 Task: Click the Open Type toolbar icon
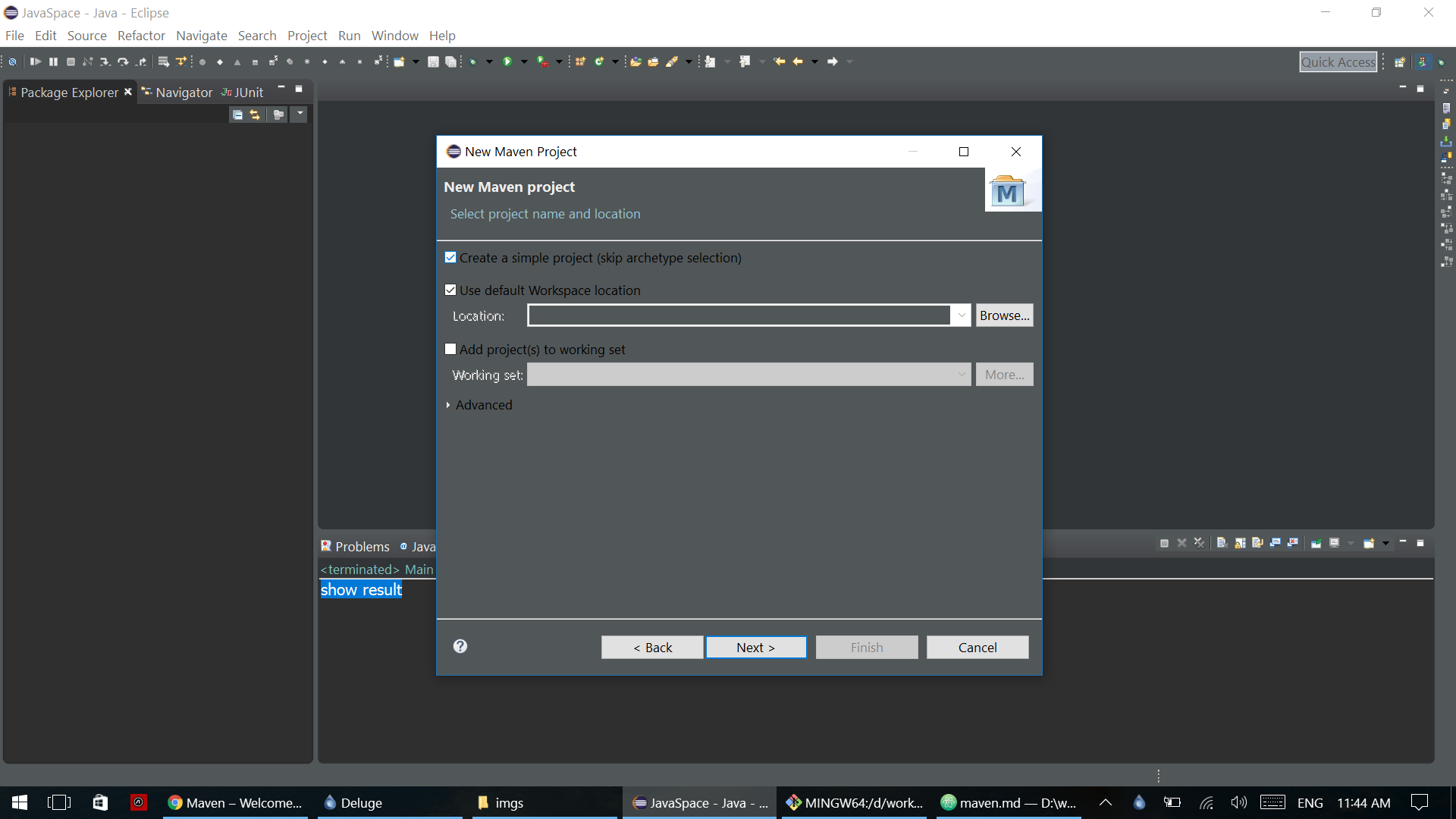click(636, 61)
